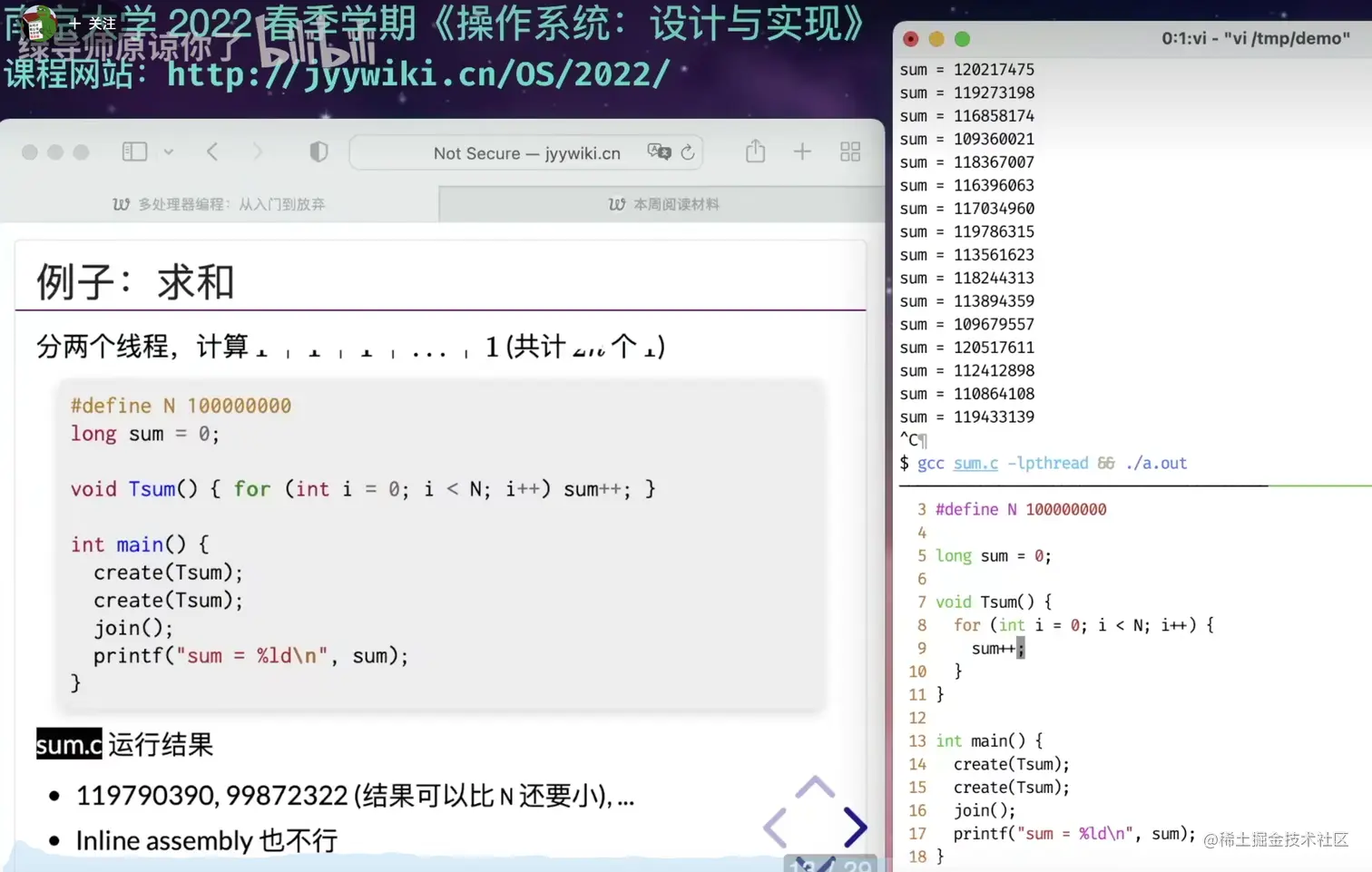Open the Safari share icon

pos(755,151)
